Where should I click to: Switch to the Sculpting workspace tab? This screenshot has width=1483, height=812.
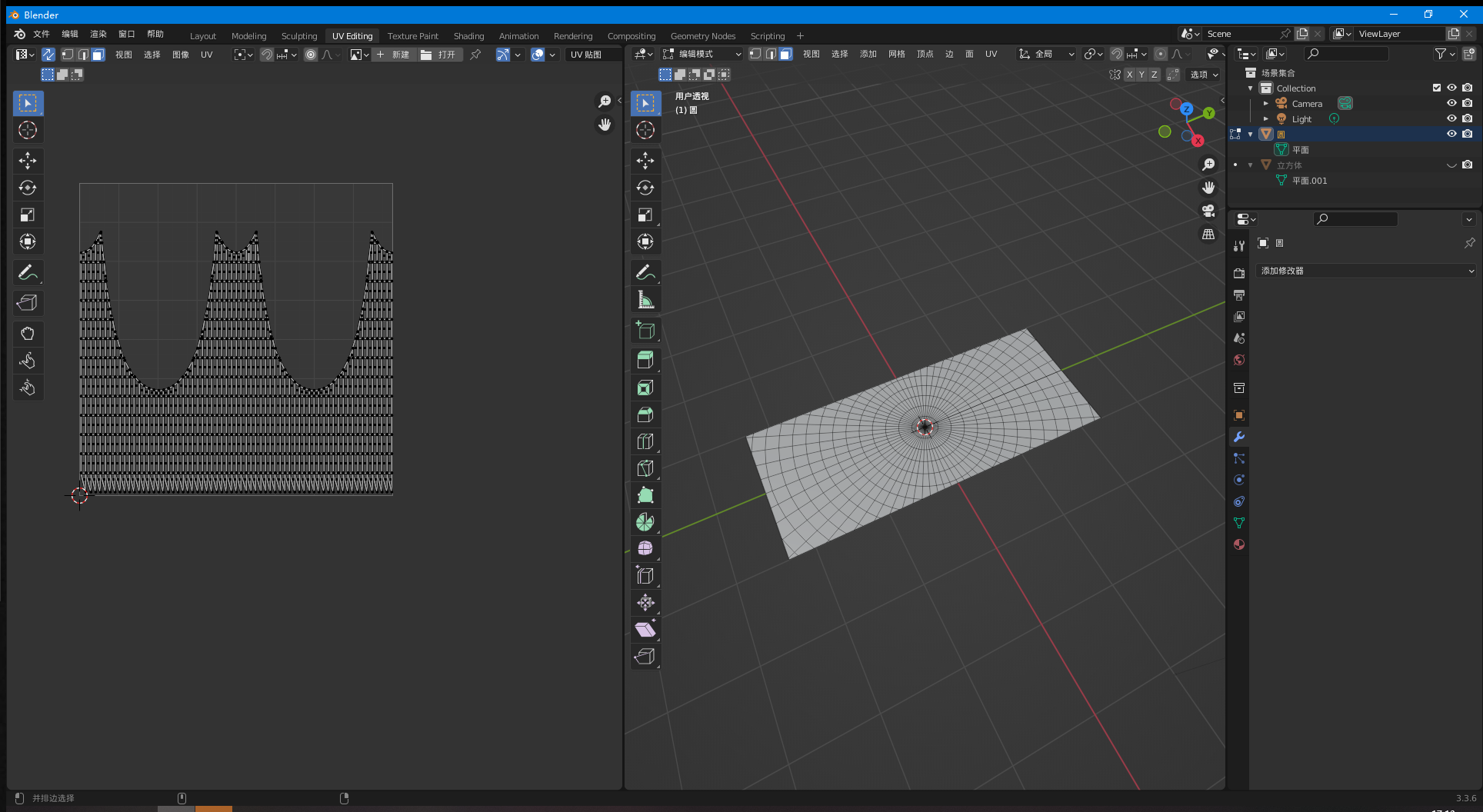pos(299,36)
